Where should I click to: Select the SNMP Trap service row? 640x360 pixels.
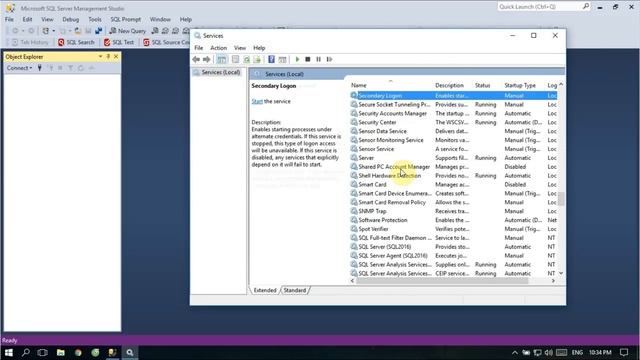[453, 211]
